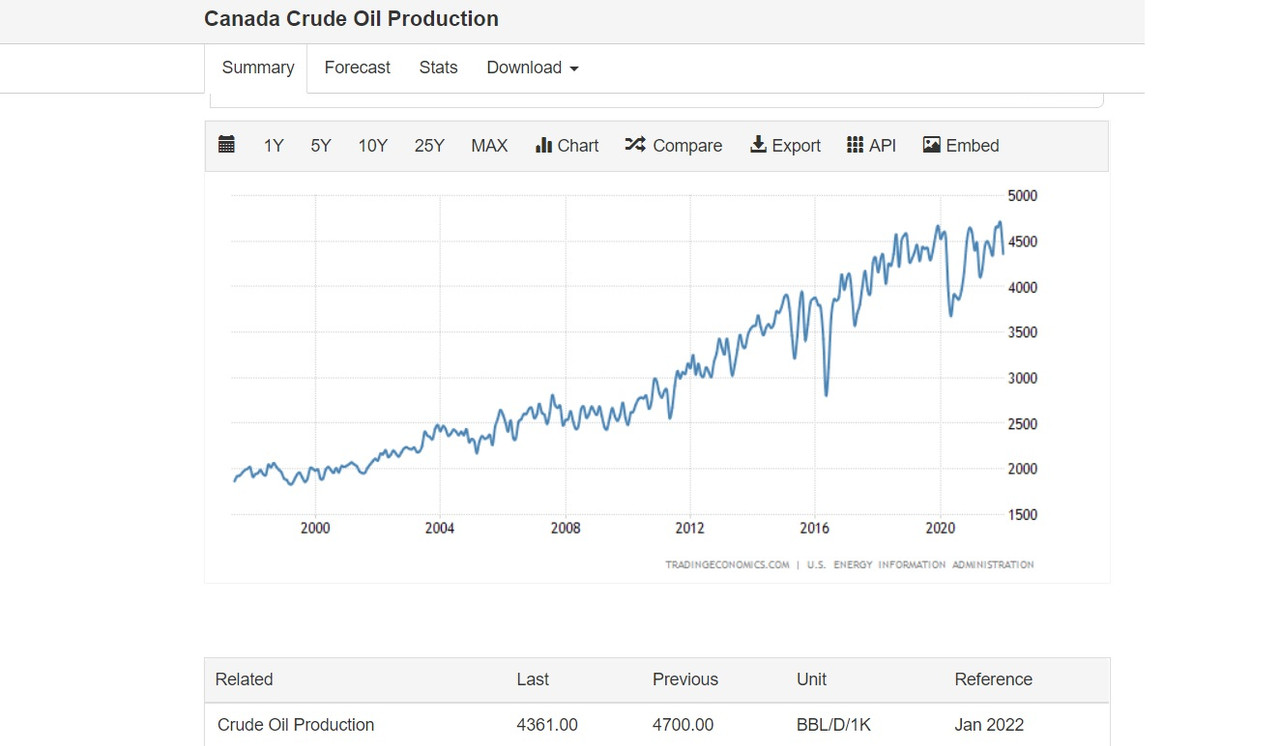Select the 10Y time range

pos(373,146)
